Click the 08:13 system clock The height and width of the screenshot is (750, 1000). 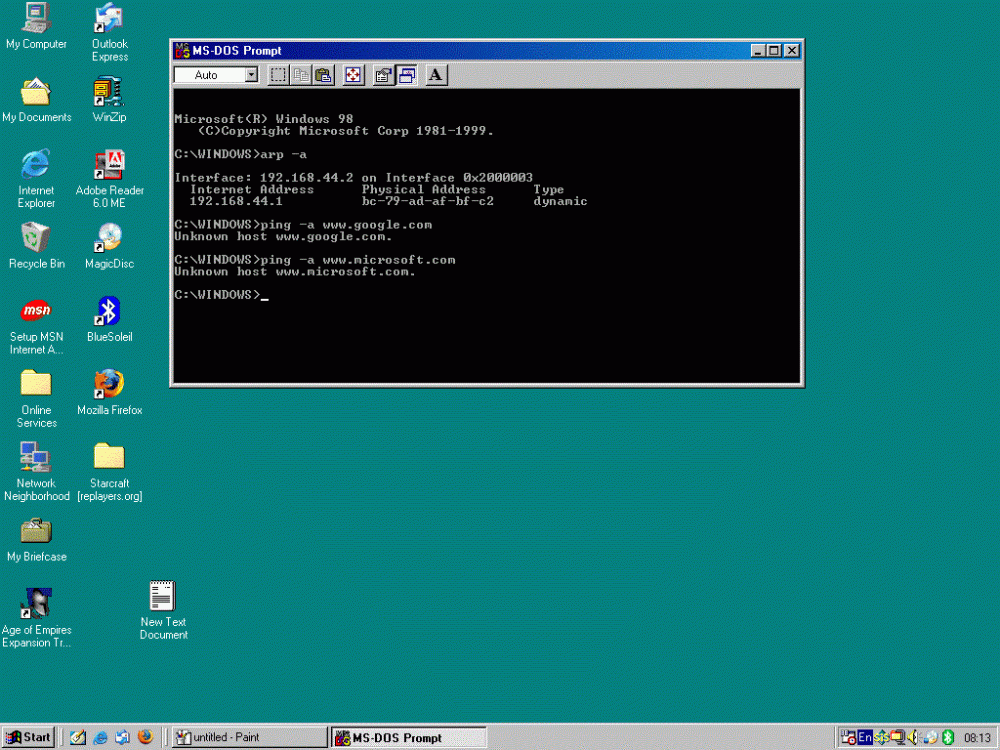pos(977,738)
